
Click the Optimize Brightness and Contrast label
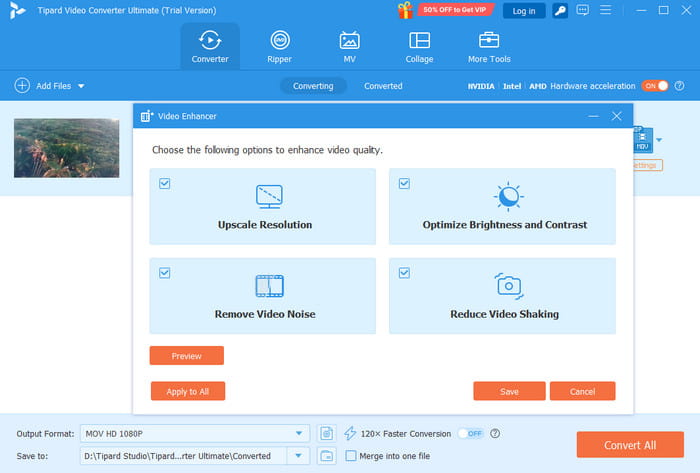(x=505, y=224)
